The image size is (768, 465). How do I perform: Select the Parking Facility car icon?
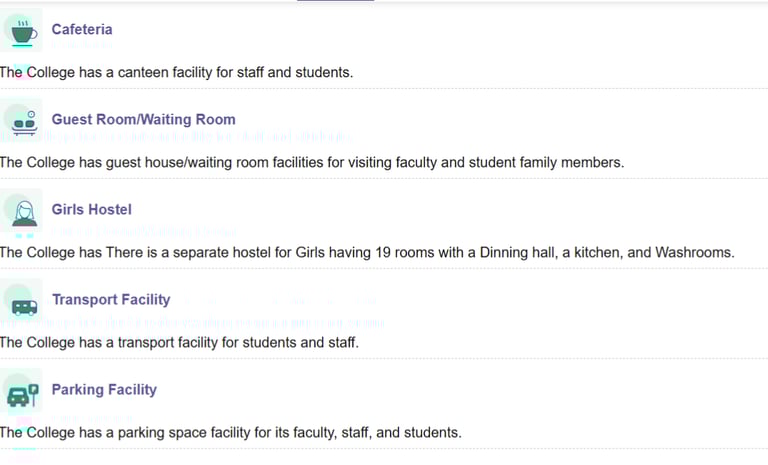21,392
